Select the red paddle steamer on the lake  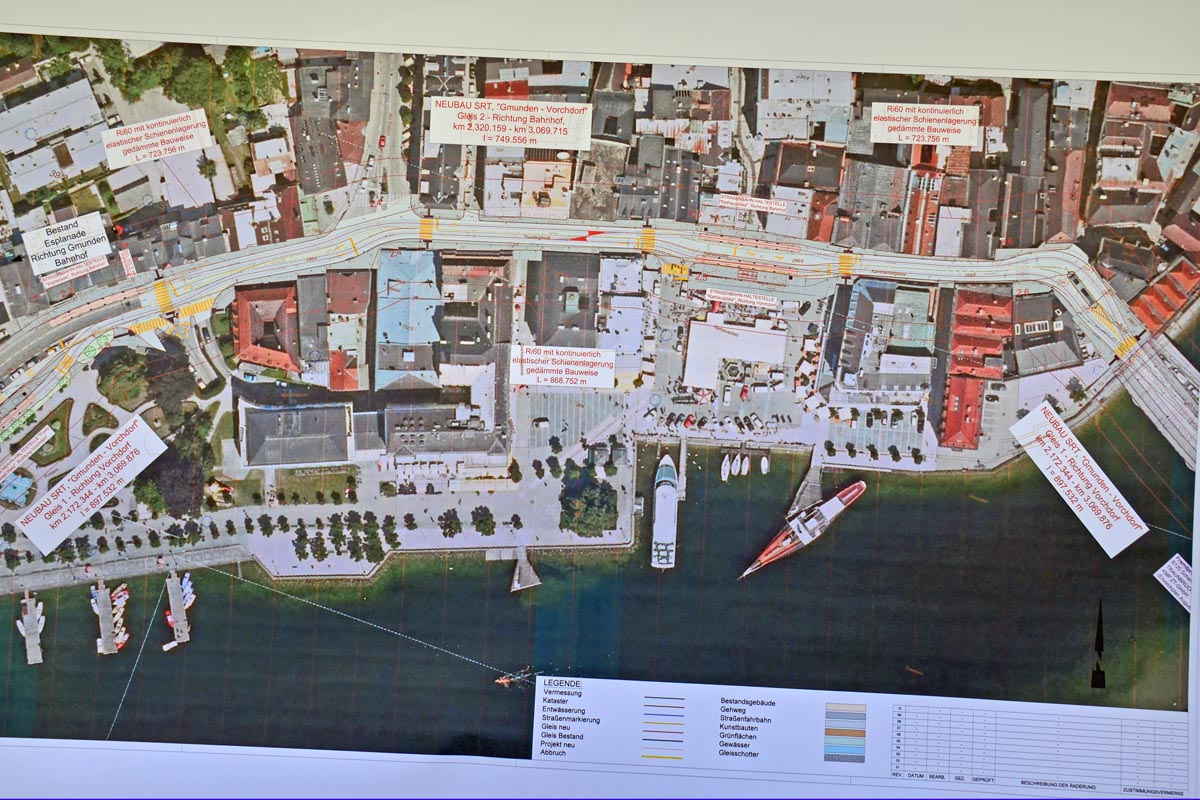tap(804, 528)
